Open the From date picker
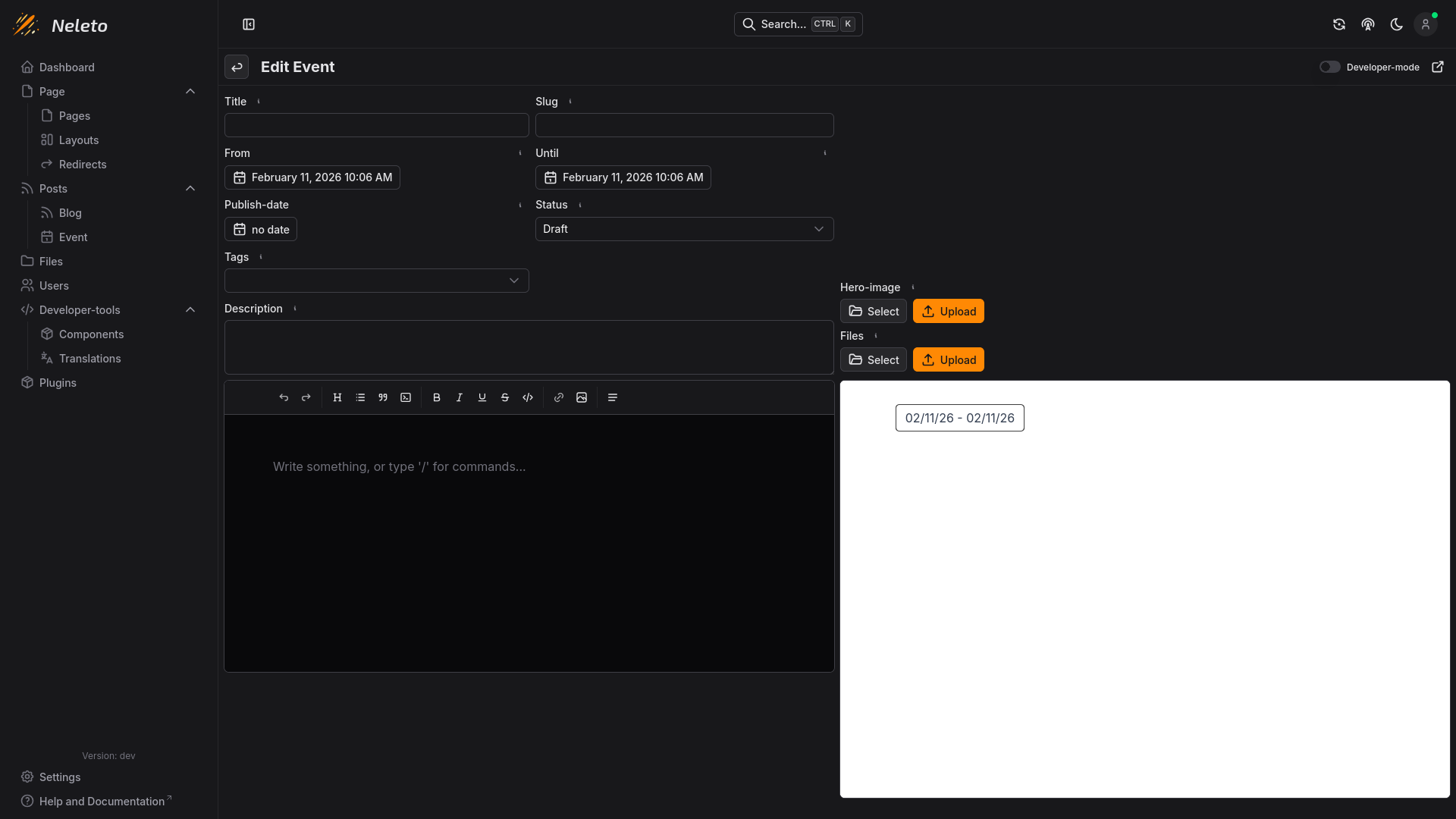1456x819 pixels. point(312,177)
